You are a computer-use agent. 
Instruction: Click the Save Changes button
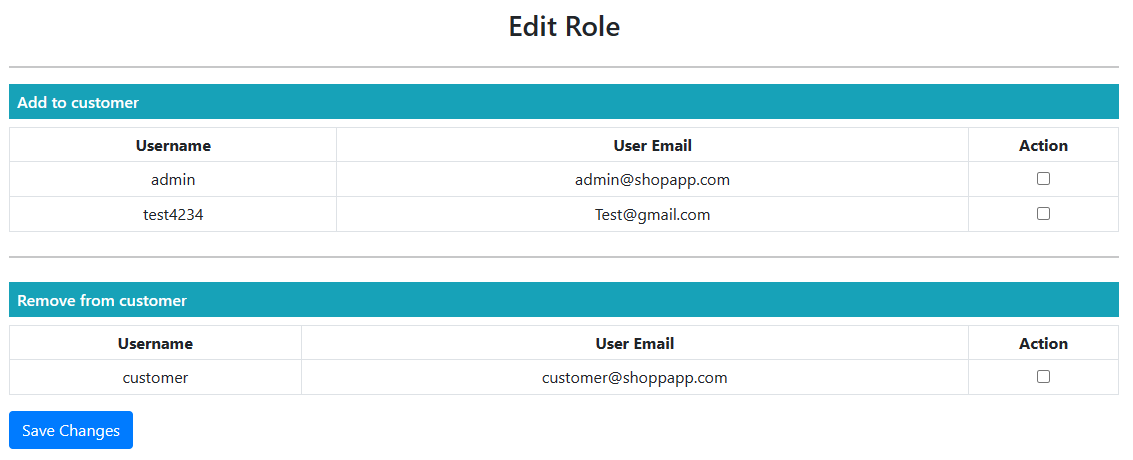[x=71, y=430]
